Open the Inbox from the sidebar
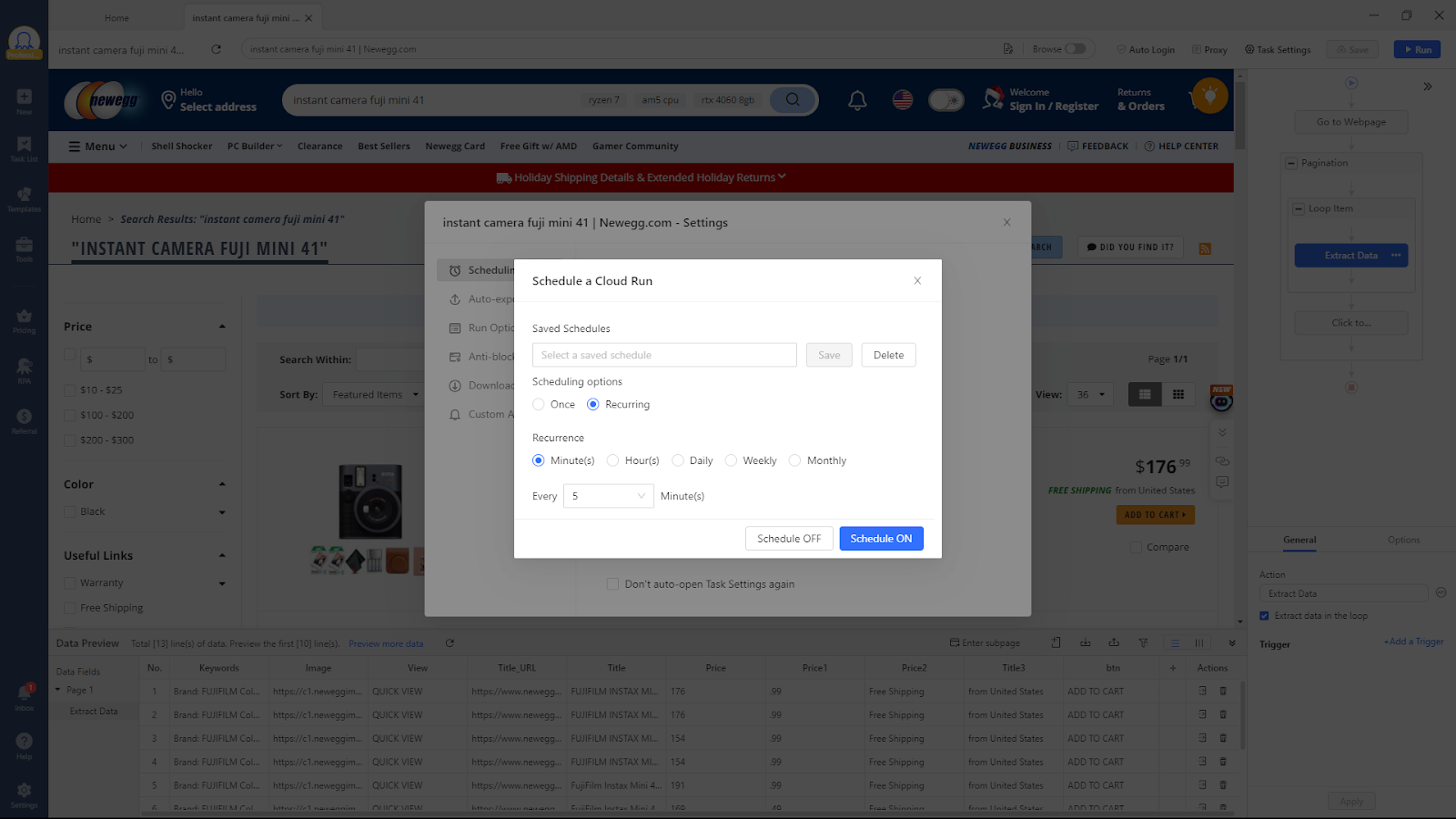This screenshot has height=819, width=1456. 24,693
